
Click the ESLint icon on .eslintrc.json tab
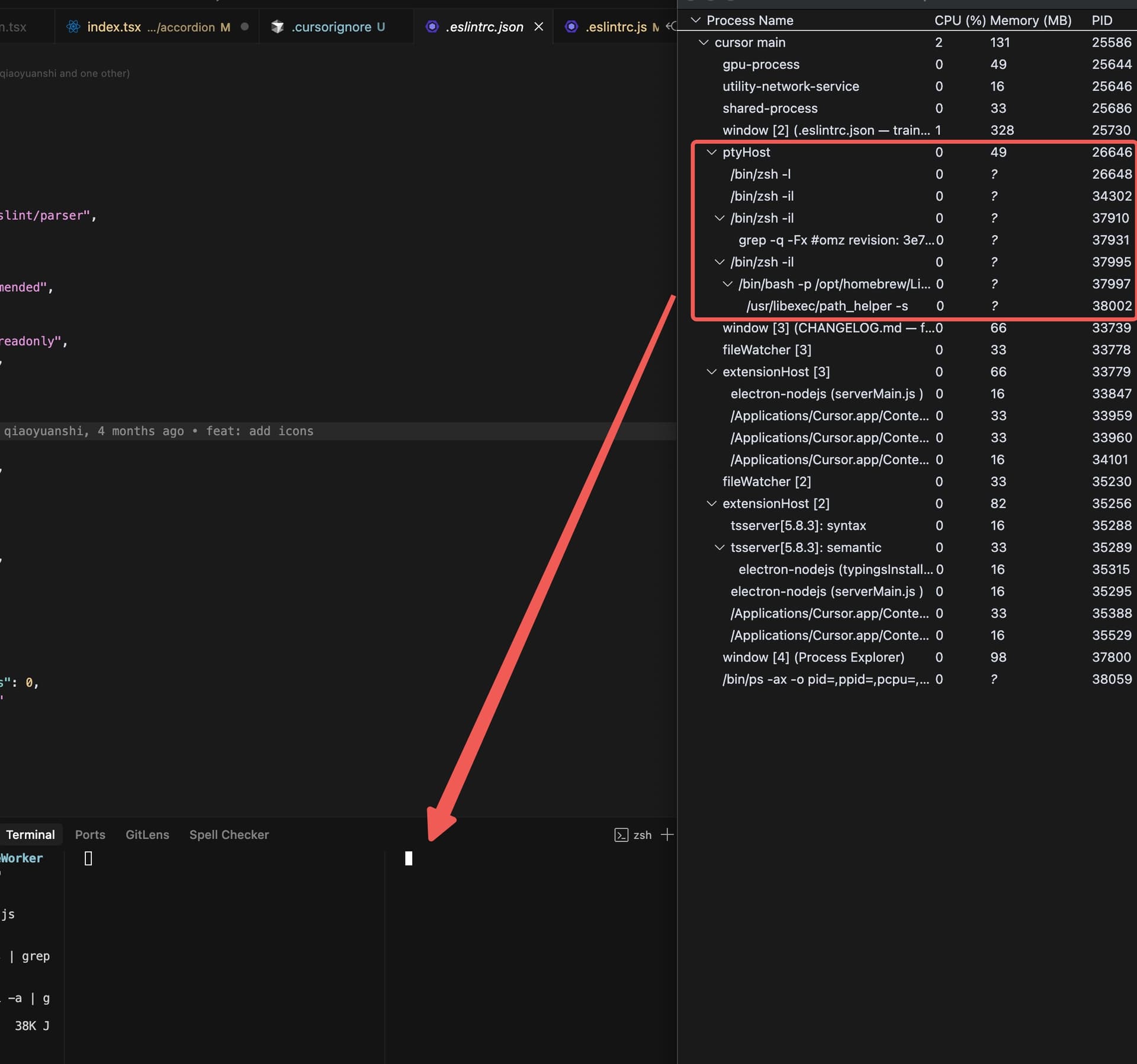[432, 27]
